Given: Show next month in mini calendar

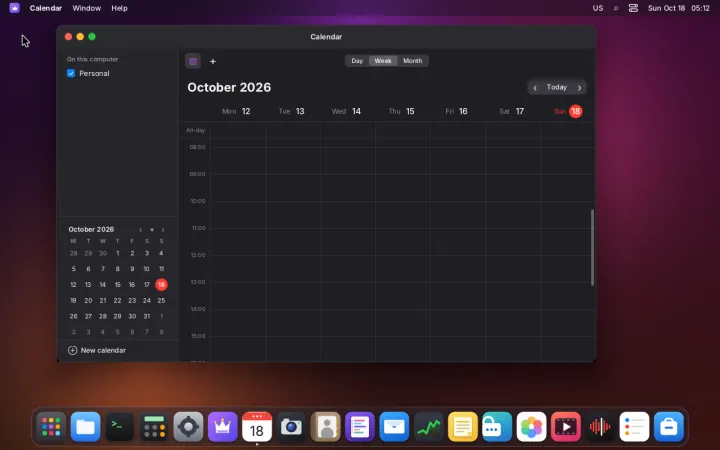Looking at the screenshot, I should coord(163,230).
